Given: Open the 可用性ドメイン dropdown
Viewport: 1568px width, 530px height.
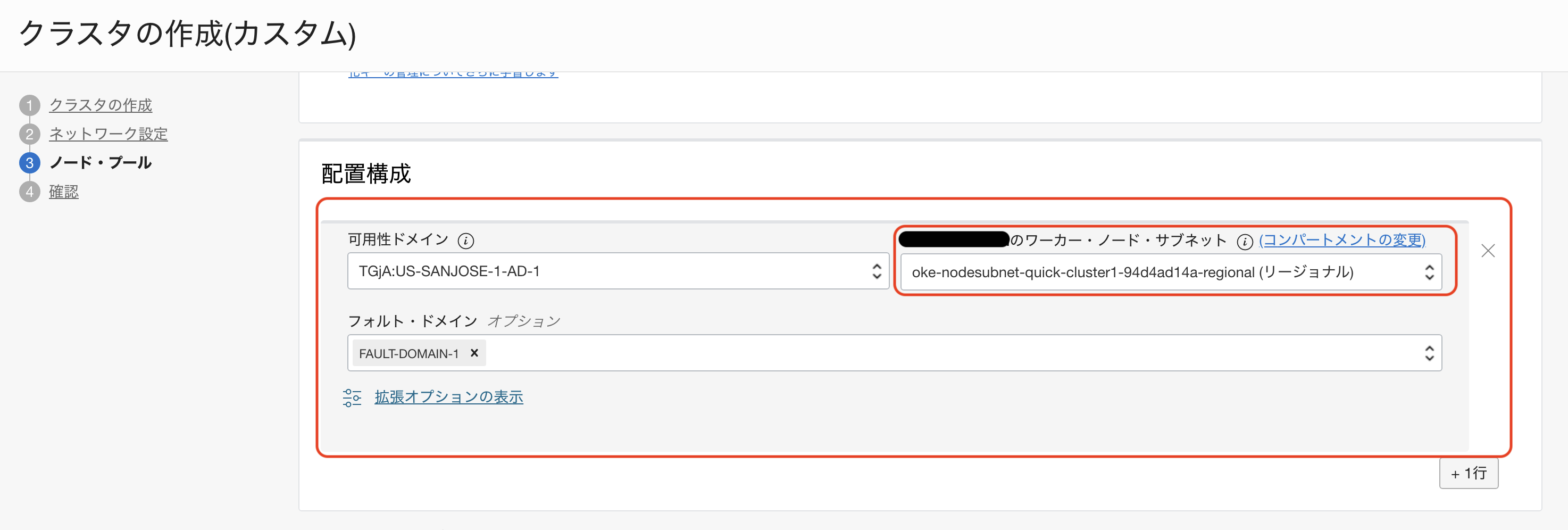Looking at the screenshot, I should [x=618, y=271].
